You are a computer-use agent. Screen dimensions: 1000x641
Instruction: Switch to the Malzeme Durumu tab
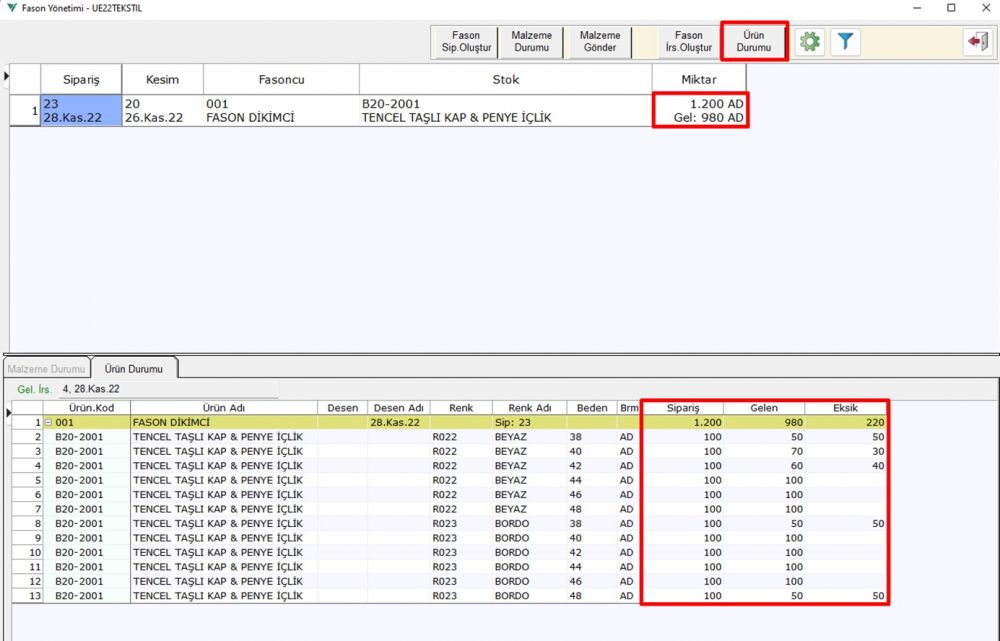[x=46, y=369]
